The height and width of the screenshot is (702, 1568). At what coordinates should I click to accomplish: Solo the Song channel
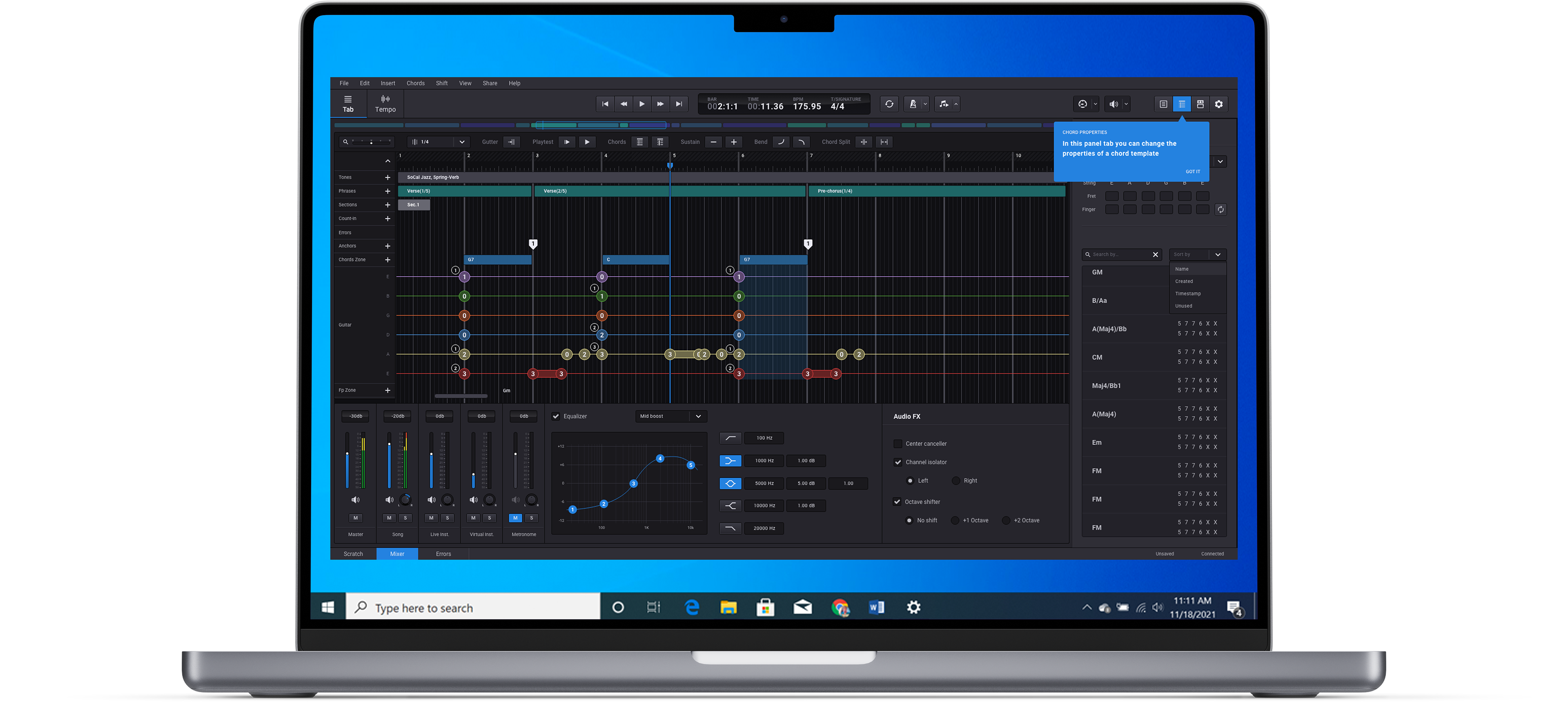(405, 518)
